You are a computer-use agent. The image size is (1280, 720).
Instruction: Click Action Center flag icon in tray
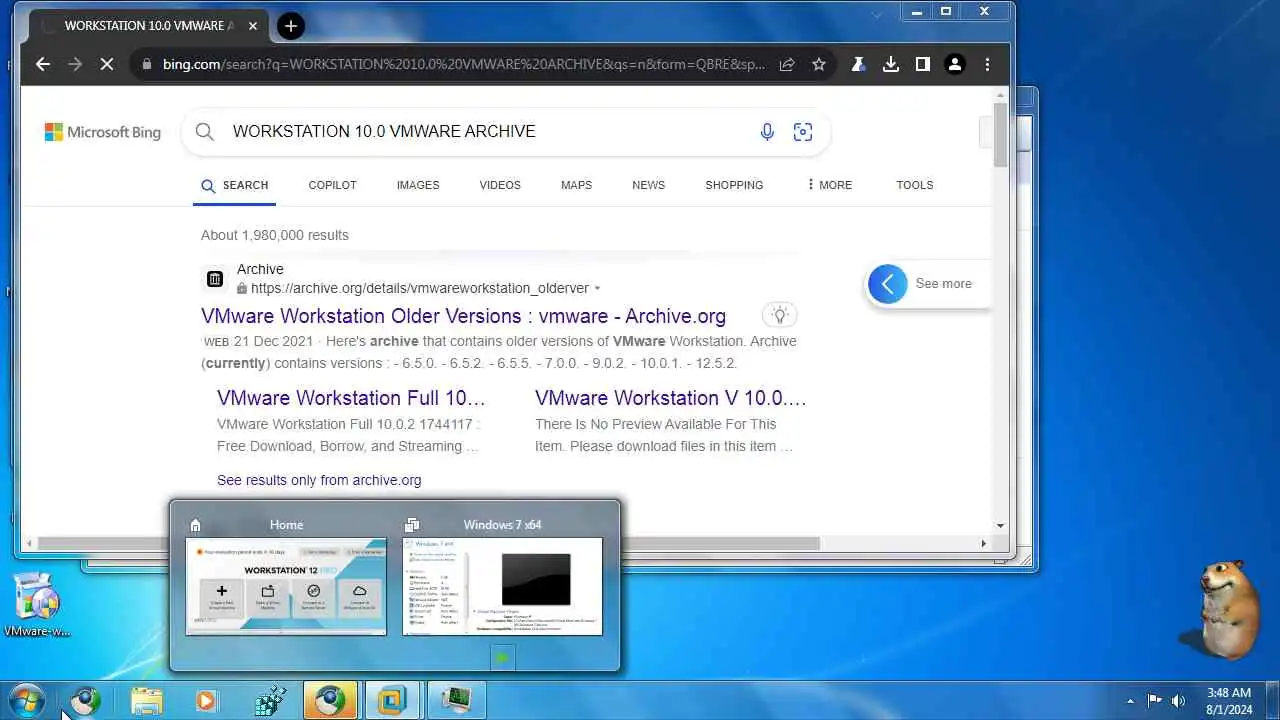click(x=1154, y=700)
